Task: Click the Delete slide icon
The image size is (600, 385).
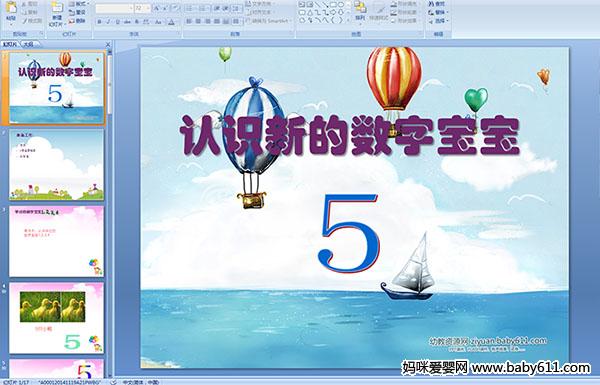Action: coord(77,21)
